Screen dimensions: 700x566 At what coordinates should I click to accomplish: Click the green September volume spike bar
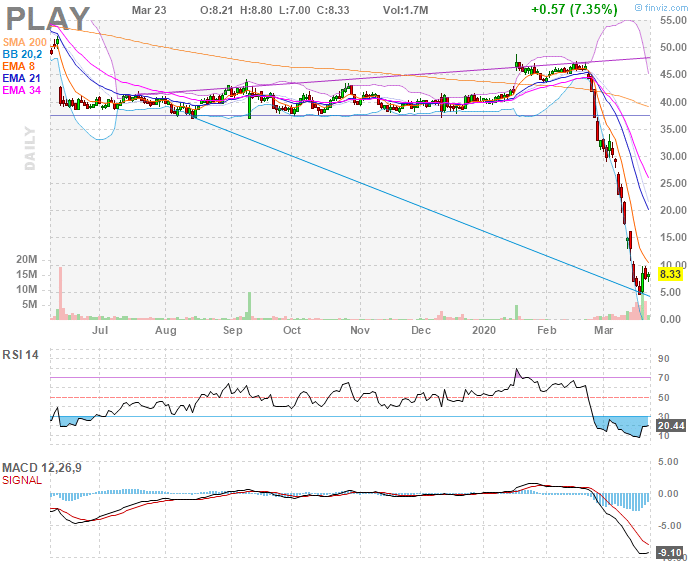[249, 306]
